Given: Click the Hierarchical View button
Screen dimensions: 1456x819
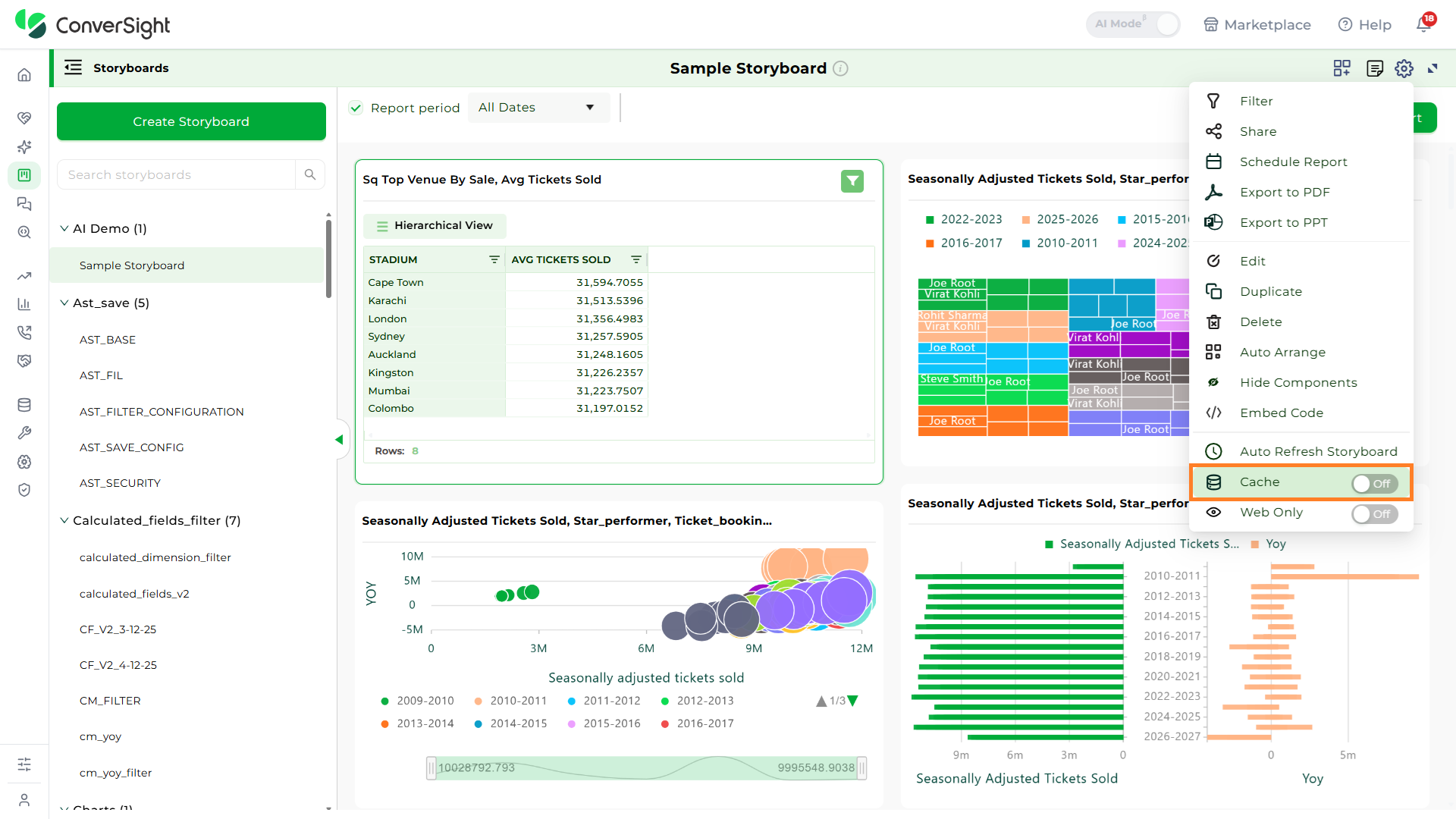Looking at the screenshot, I should tap(435, 226).
